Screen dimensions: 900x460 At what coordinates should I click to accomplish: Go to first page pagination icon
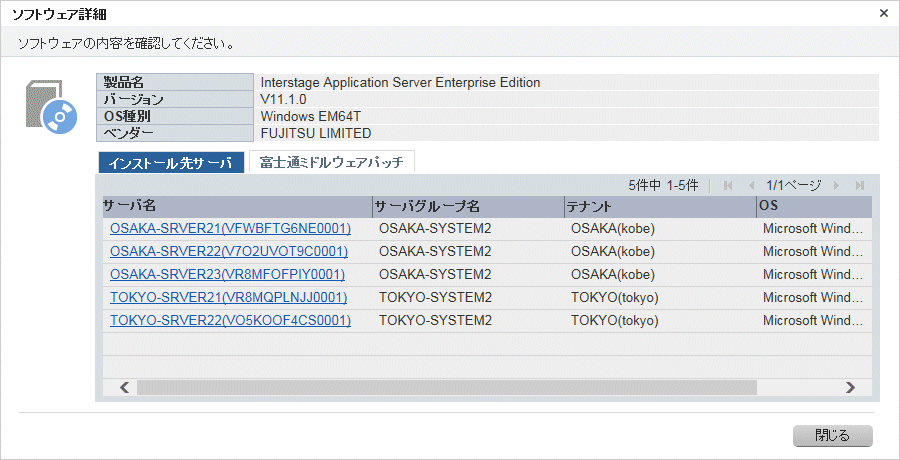(x=728, y=185)
